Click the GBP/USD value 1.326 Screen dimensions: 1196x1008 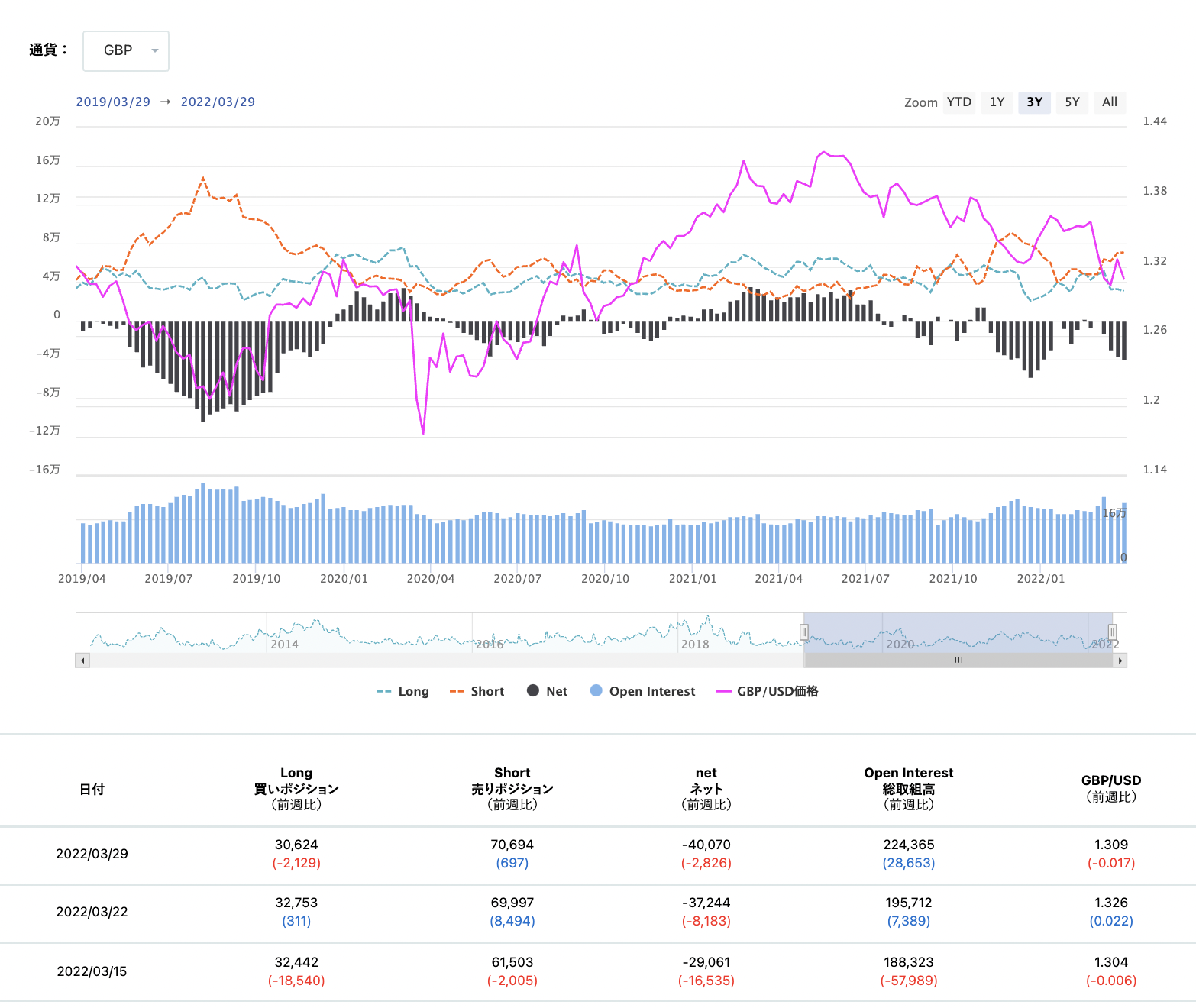point(1111,903)
